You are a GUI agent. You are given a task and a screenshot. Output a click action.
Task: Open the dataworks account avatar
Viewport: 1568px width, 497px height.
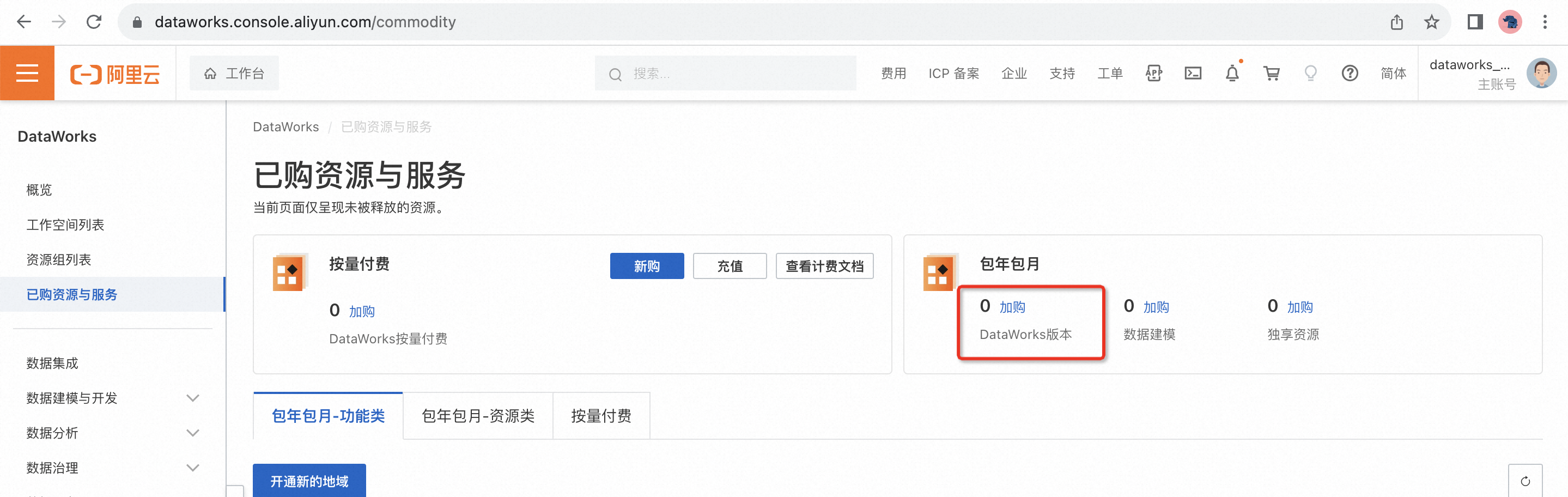(1541, 73)
